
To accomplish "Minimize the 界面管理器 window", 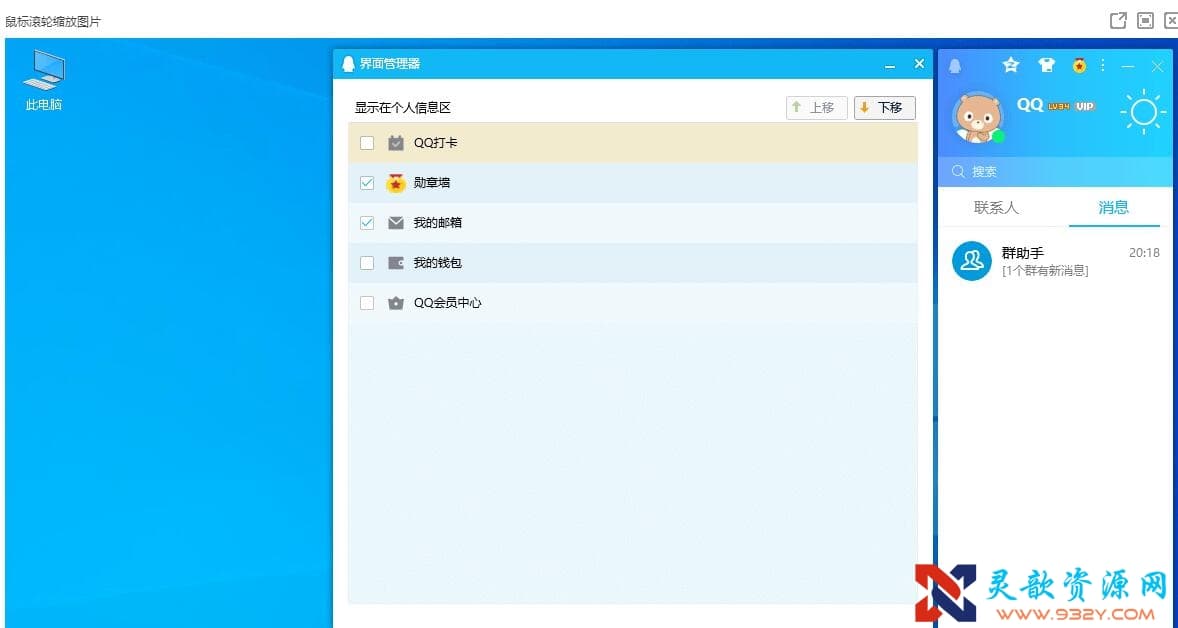I will coord(890,65).
